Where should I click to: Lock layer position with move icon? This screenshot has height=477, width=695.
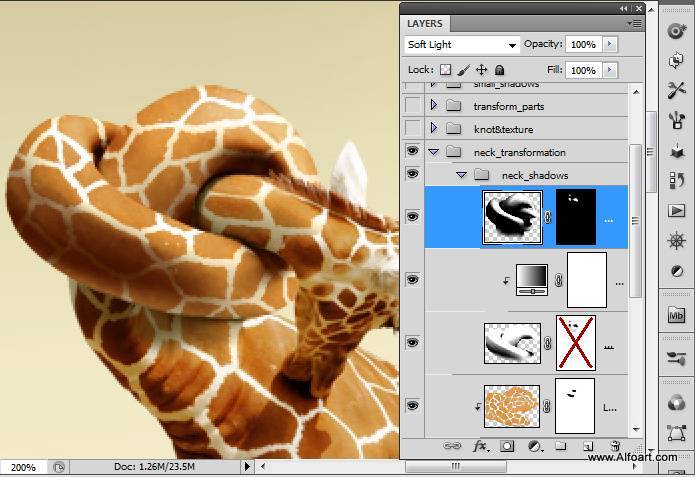(481, 70)
